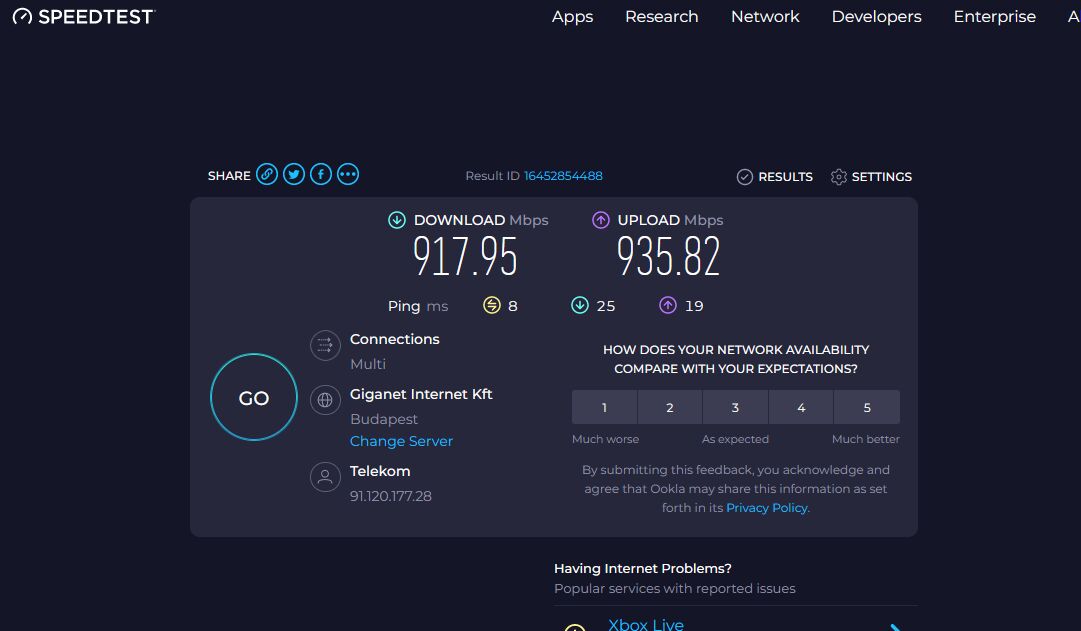Viewport: 1081px width, 631px height.
Task: Share result via Facebook icon
Action: pyautogui.click(x=321, y=174)
